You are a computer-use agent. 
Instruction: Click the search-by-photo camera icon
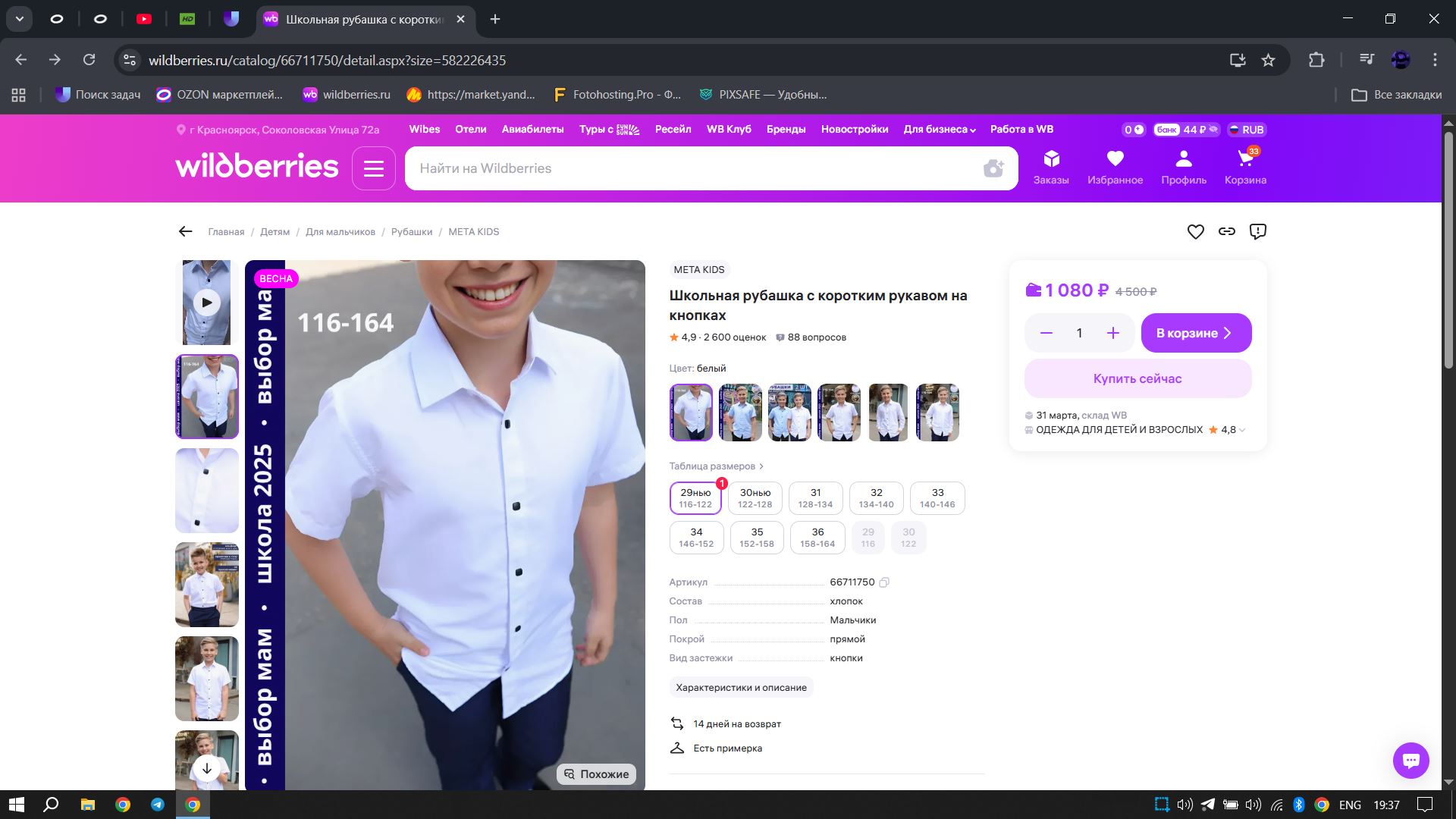[993, 168]
